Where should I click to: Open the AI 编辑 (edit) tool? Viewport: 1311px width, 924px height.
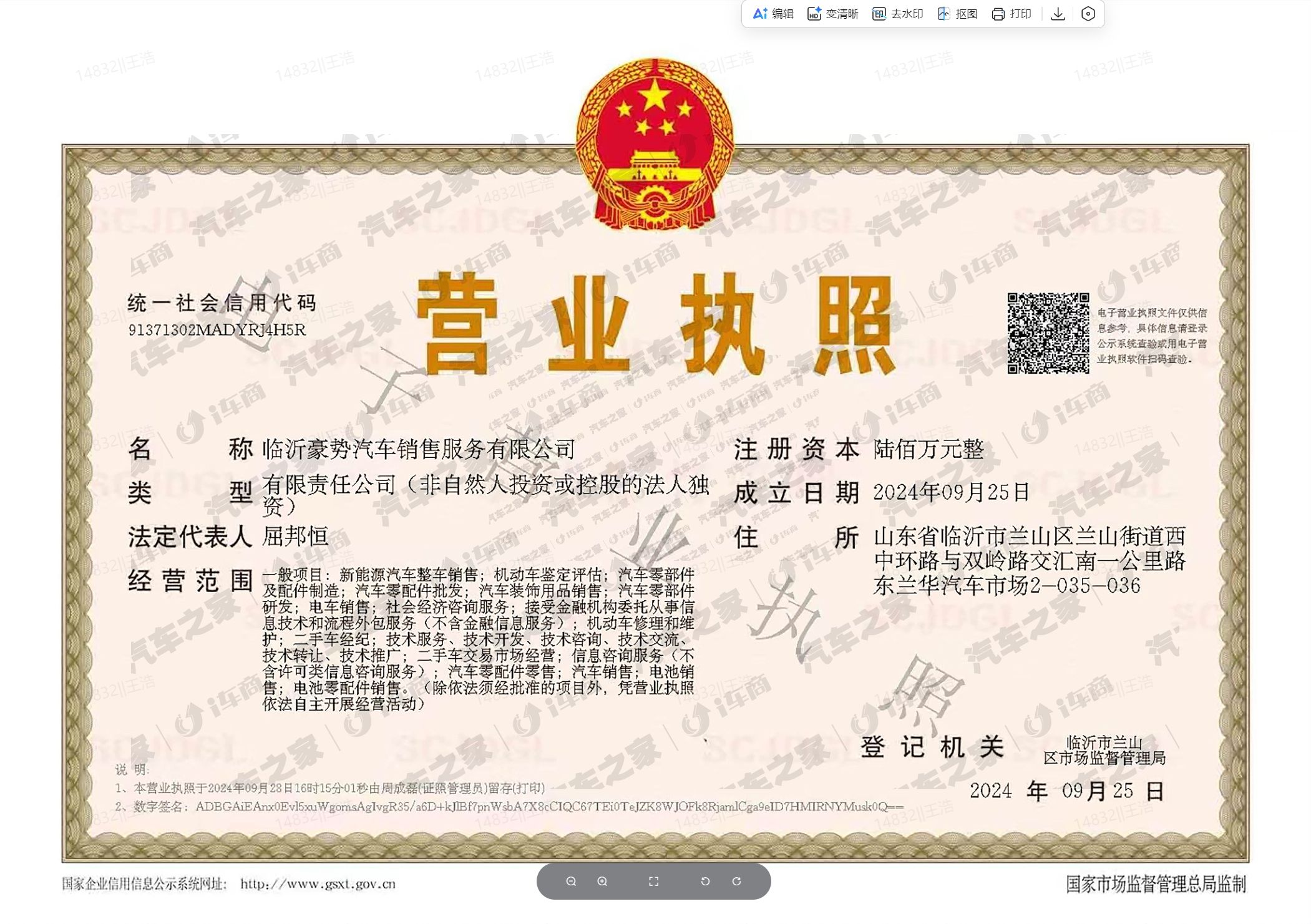[773, 14]
